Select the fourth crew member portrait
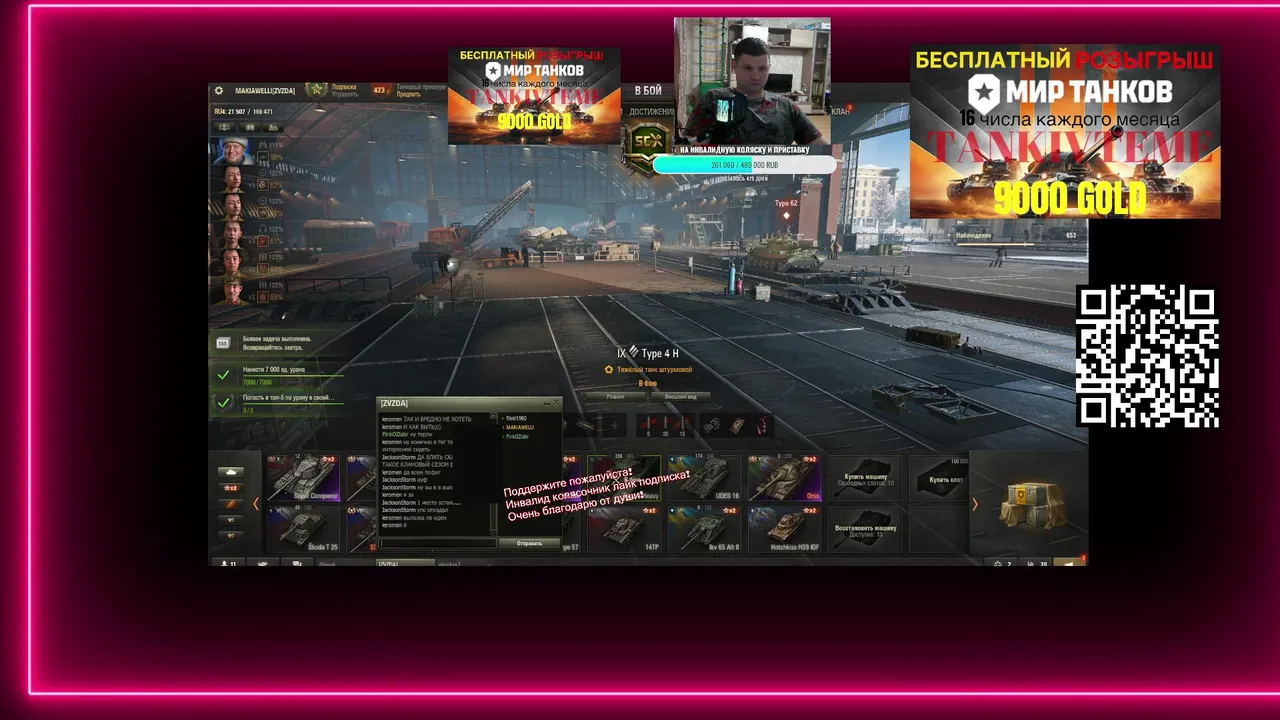The width and height of the screenshot is (1280, 720). coord(231,234)
